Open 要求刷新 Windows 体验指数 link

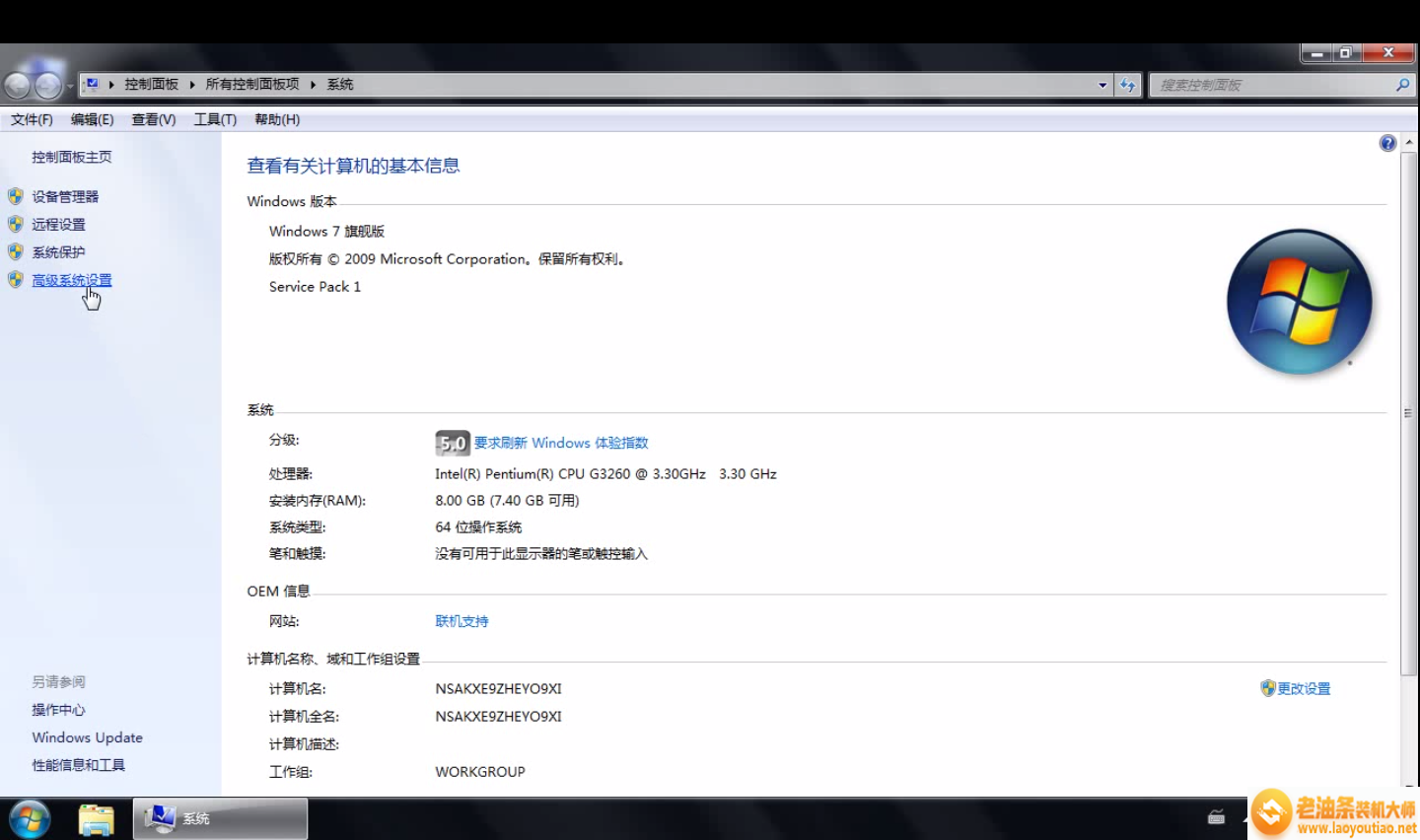[561, 443]
